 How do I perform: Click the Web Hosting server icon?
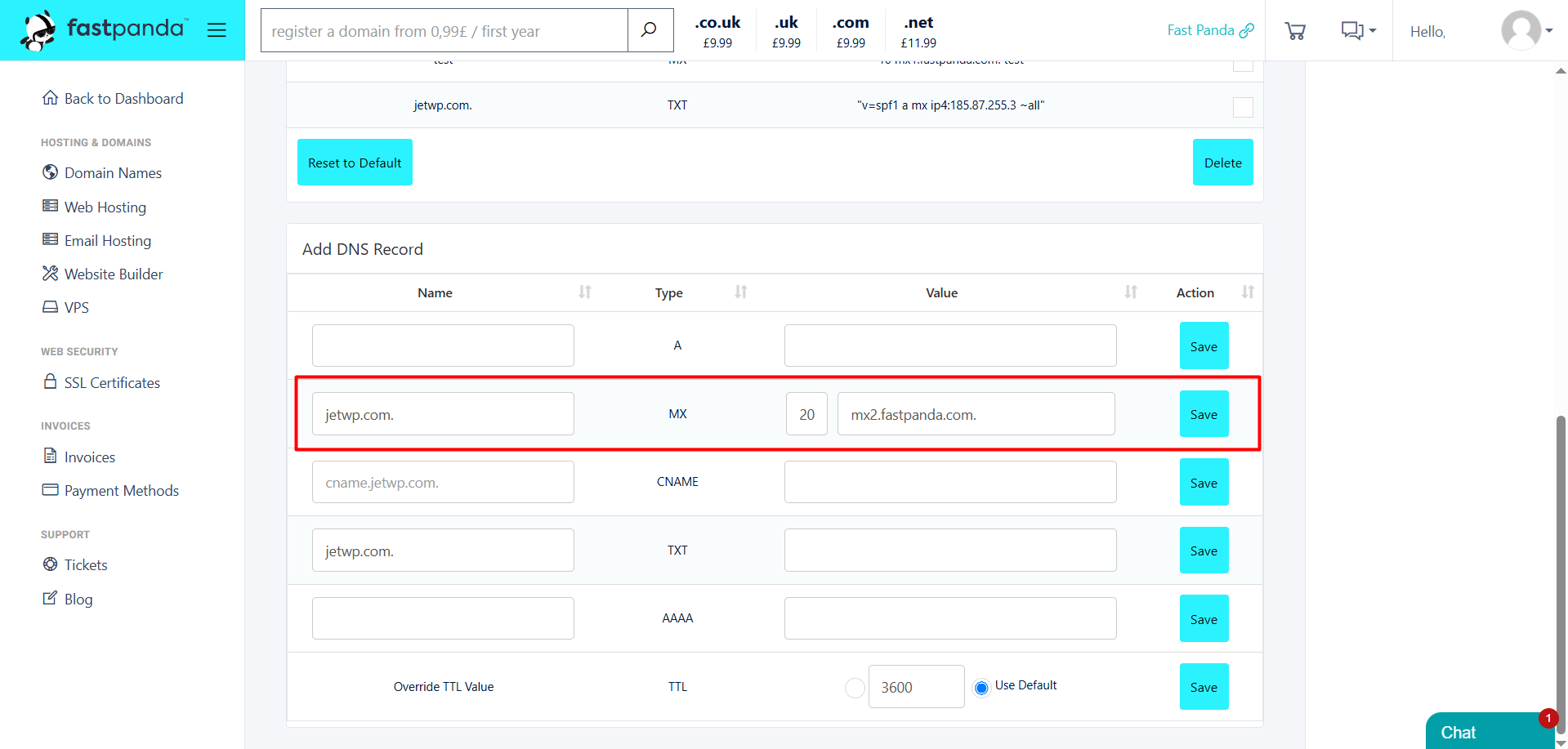(50, 206)
